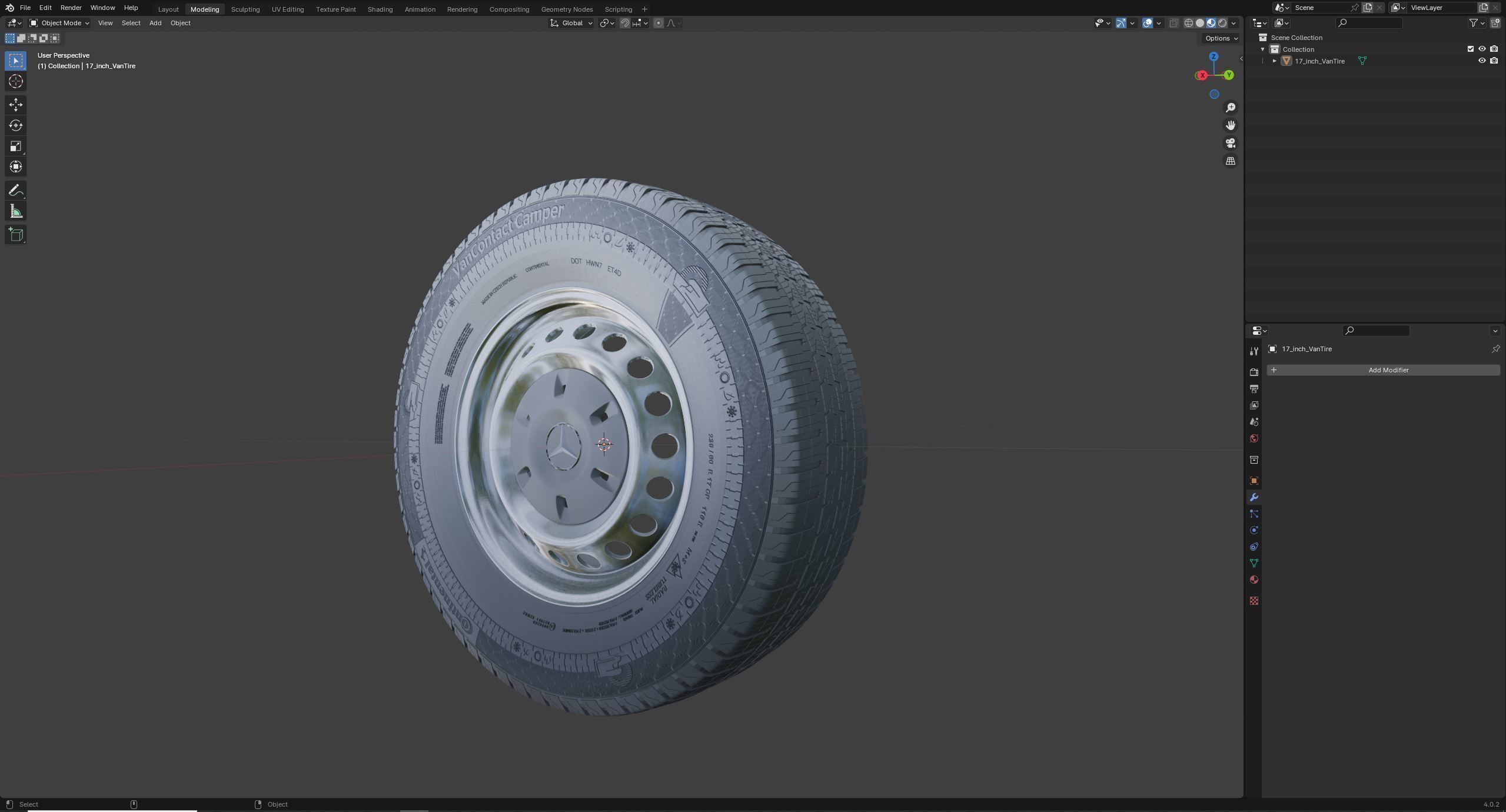Switch to the Sculpting workspace tab
The height and width of the screenshot is (812, 1506).
245,9
